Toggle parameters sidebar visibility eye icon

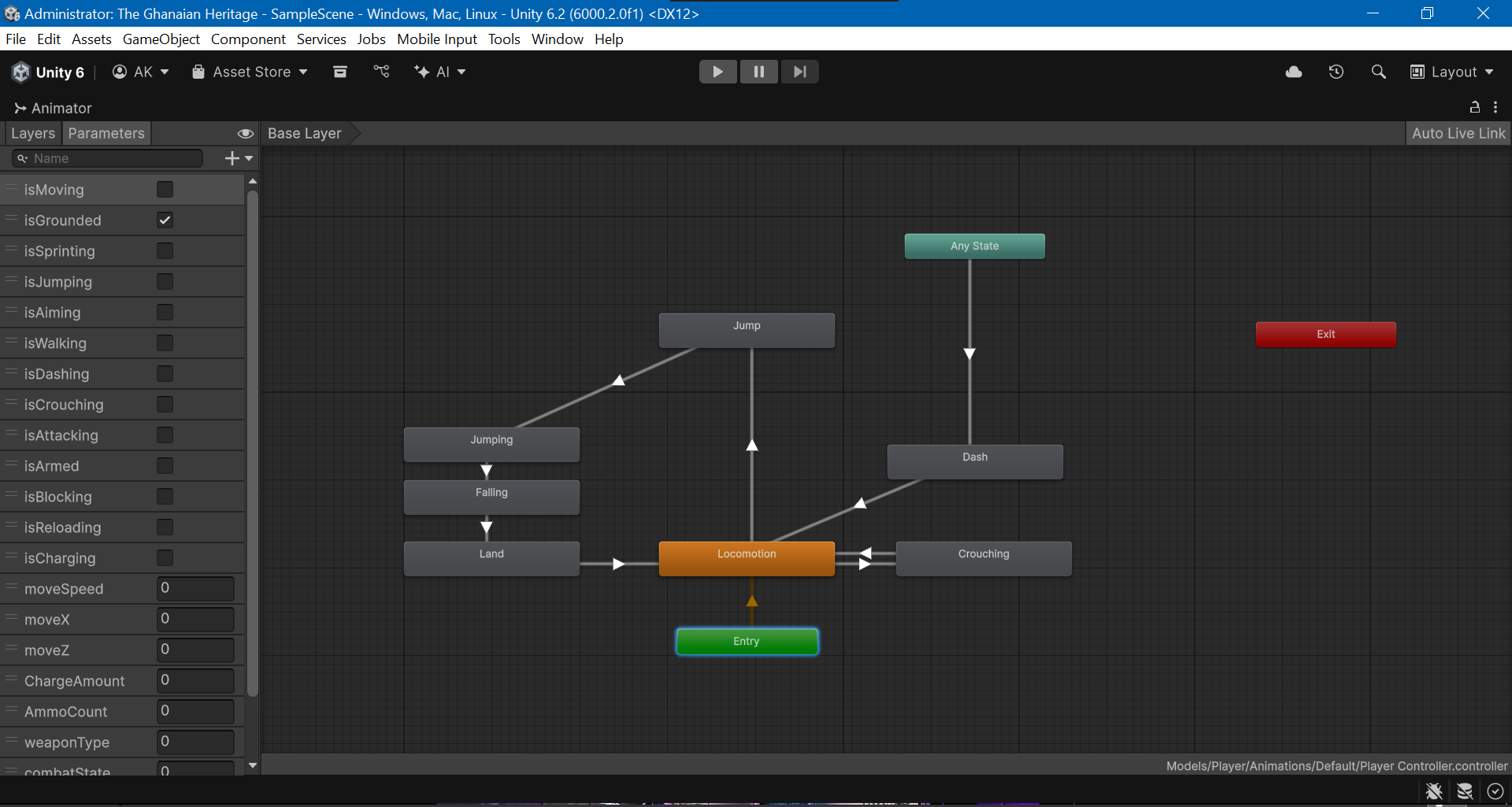(246, 133)
